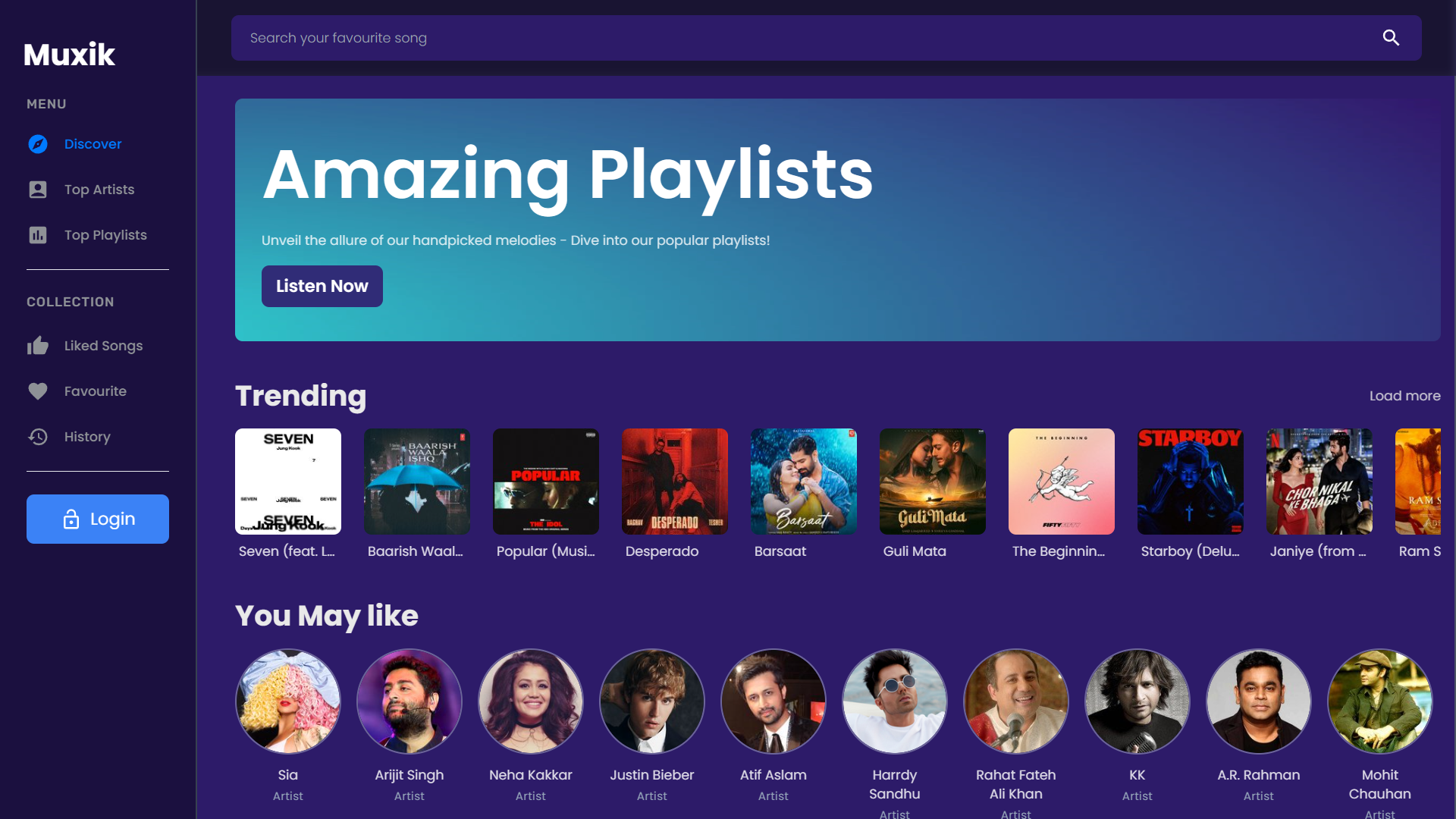Click the Liked Songs thumbs-up icon
Image resolution: width=1456 pixels, height=819 pixels.
38,345
